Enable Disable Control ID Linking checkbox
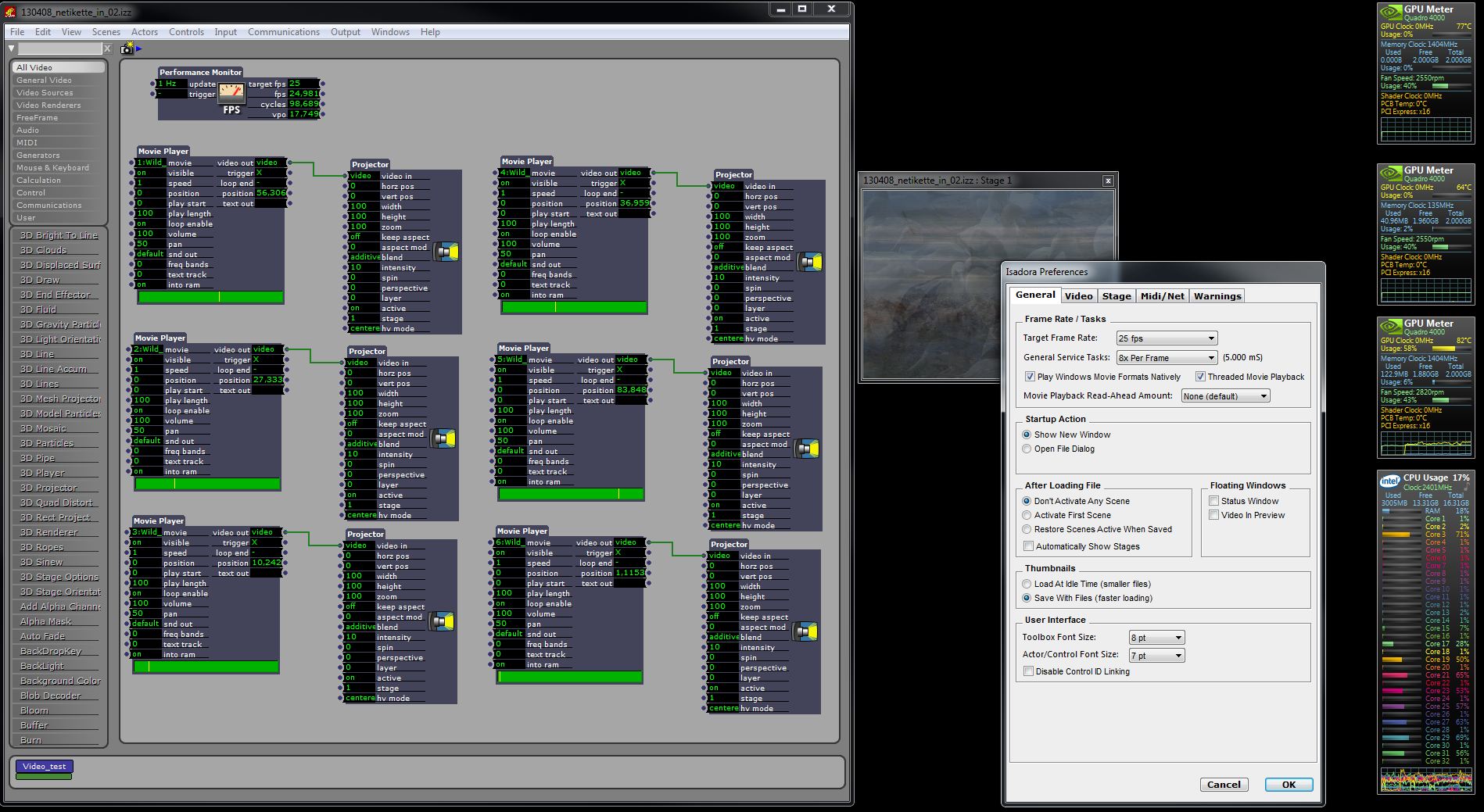This screenshot has width=1484, height=812. tap(1028, 671)
